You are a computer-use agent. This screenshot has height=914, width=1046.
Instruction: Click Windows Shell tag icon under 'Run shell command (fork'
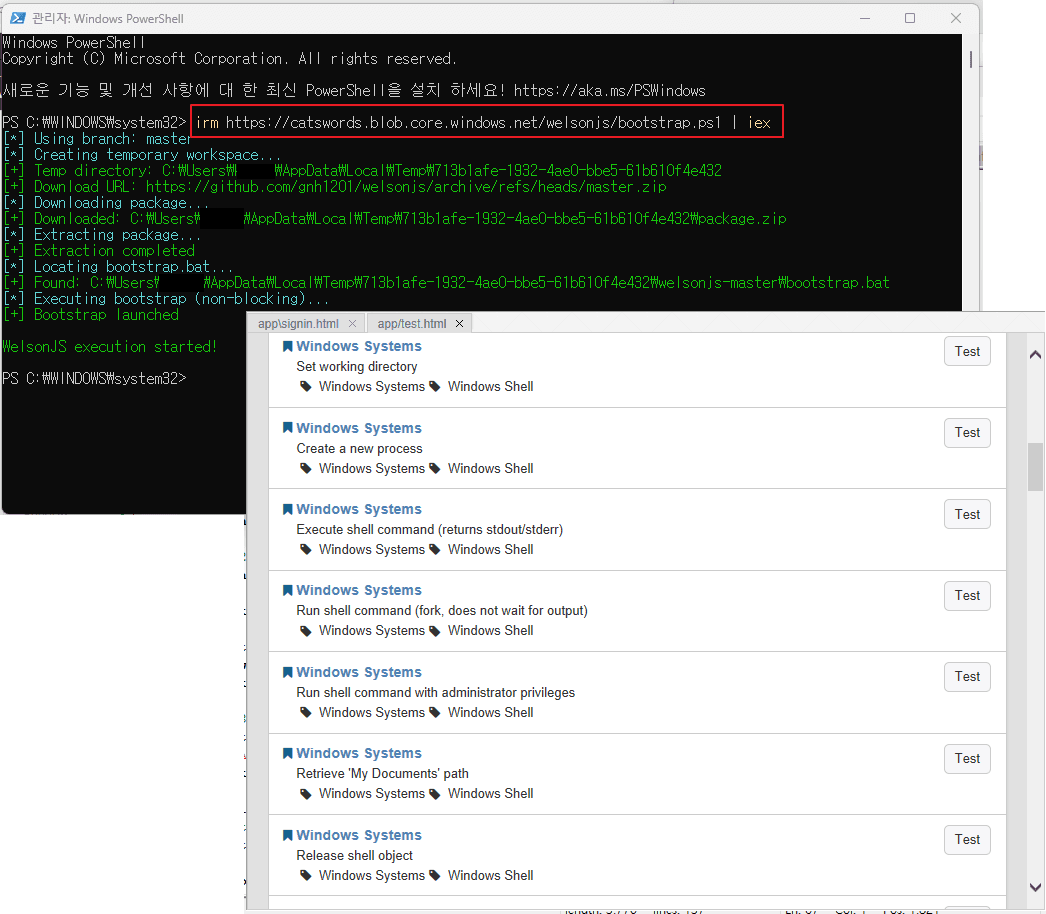coord(435,631)
